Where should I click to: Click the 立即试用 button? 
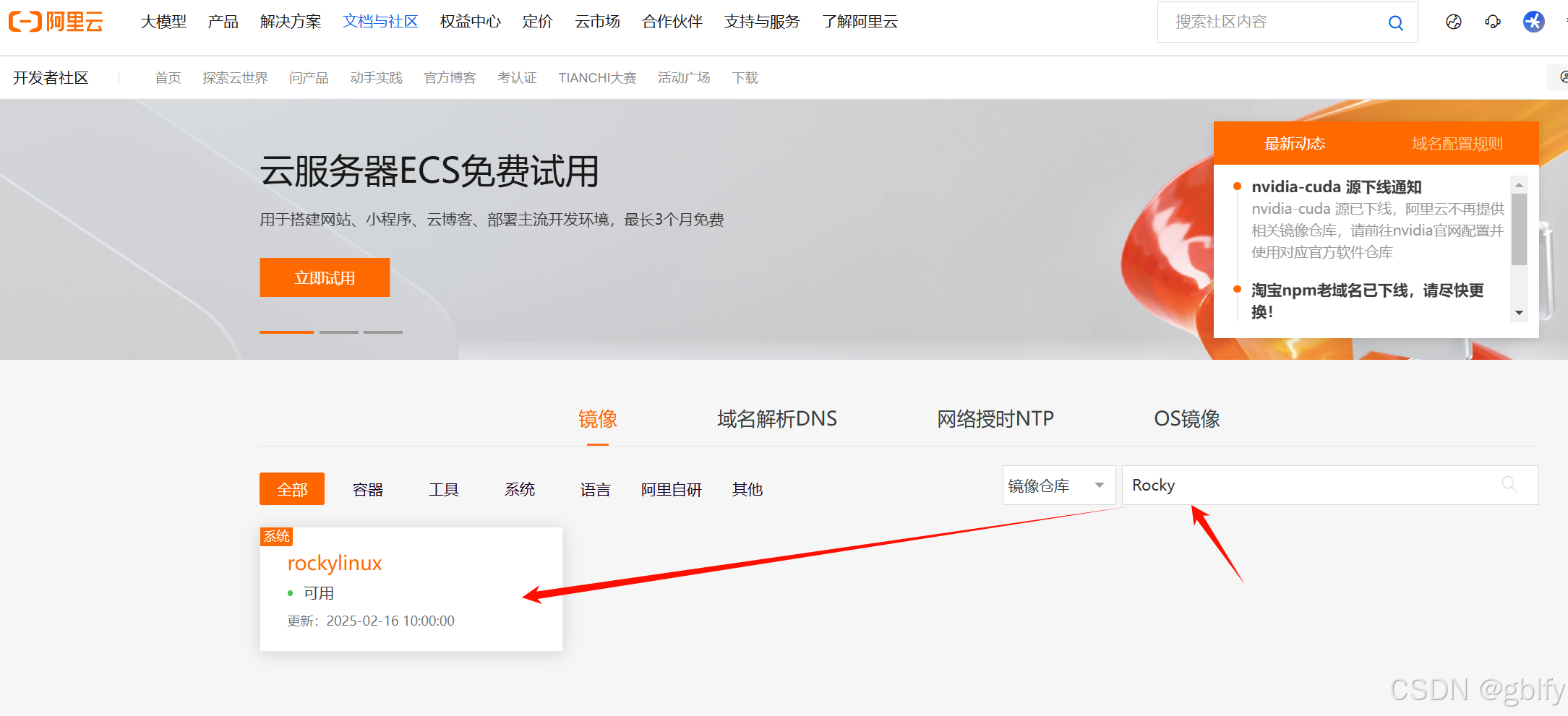325,277
